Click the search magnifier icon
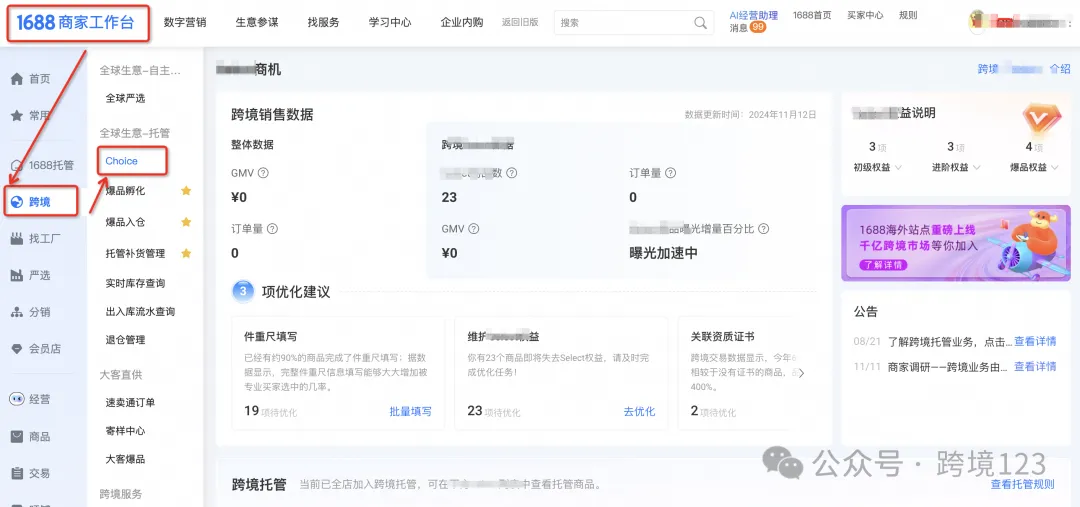 pyautogui.click(x=700, y=23)
